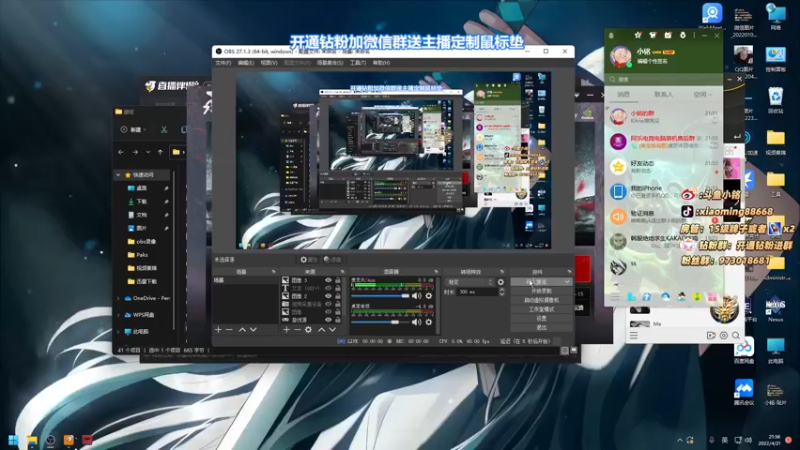Remove the selected source with the minus icon
Screen dimensions: 800x450
tap(297, 330)
